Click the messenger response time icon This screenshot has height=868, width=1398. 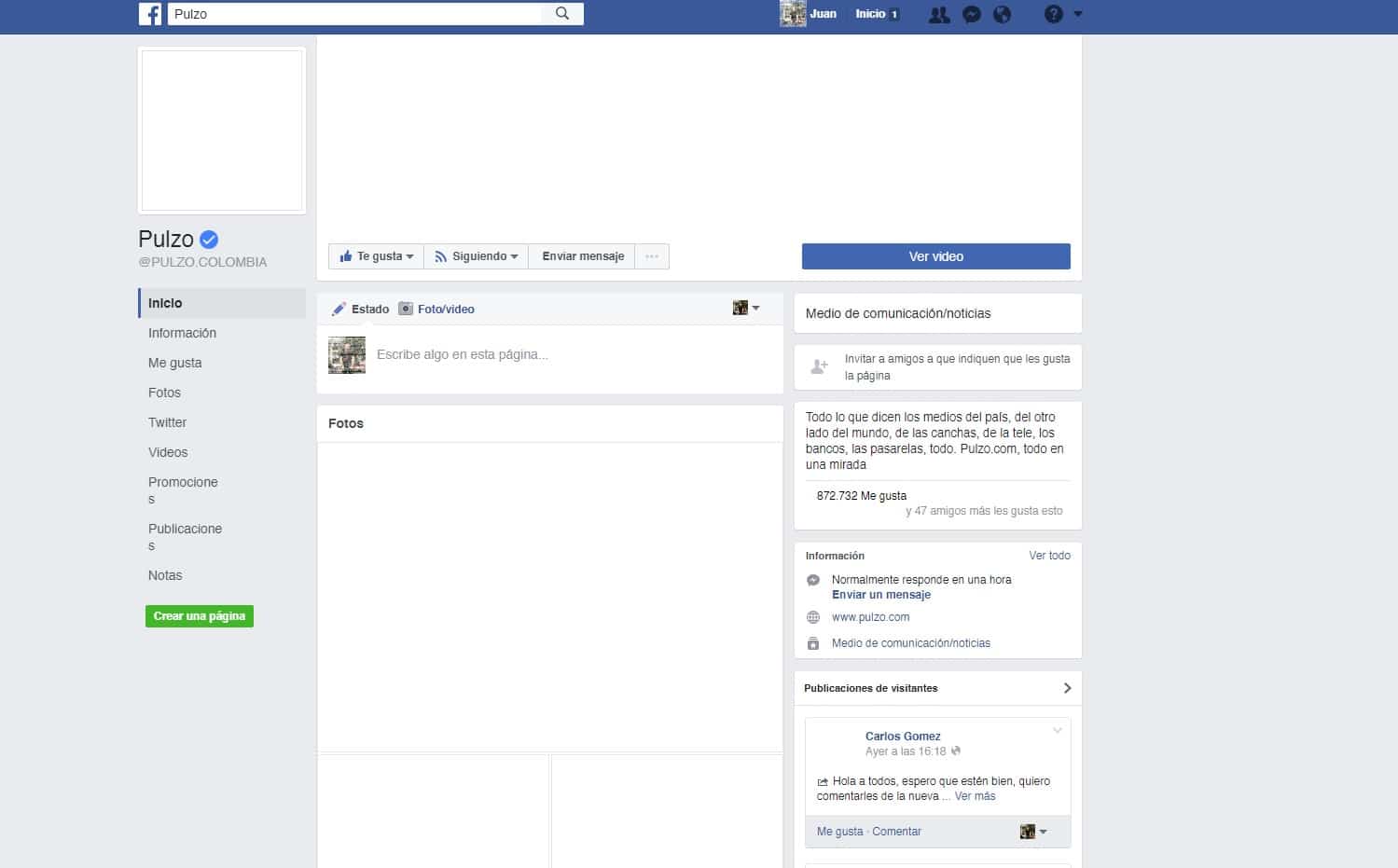click(x=813, y=580)
